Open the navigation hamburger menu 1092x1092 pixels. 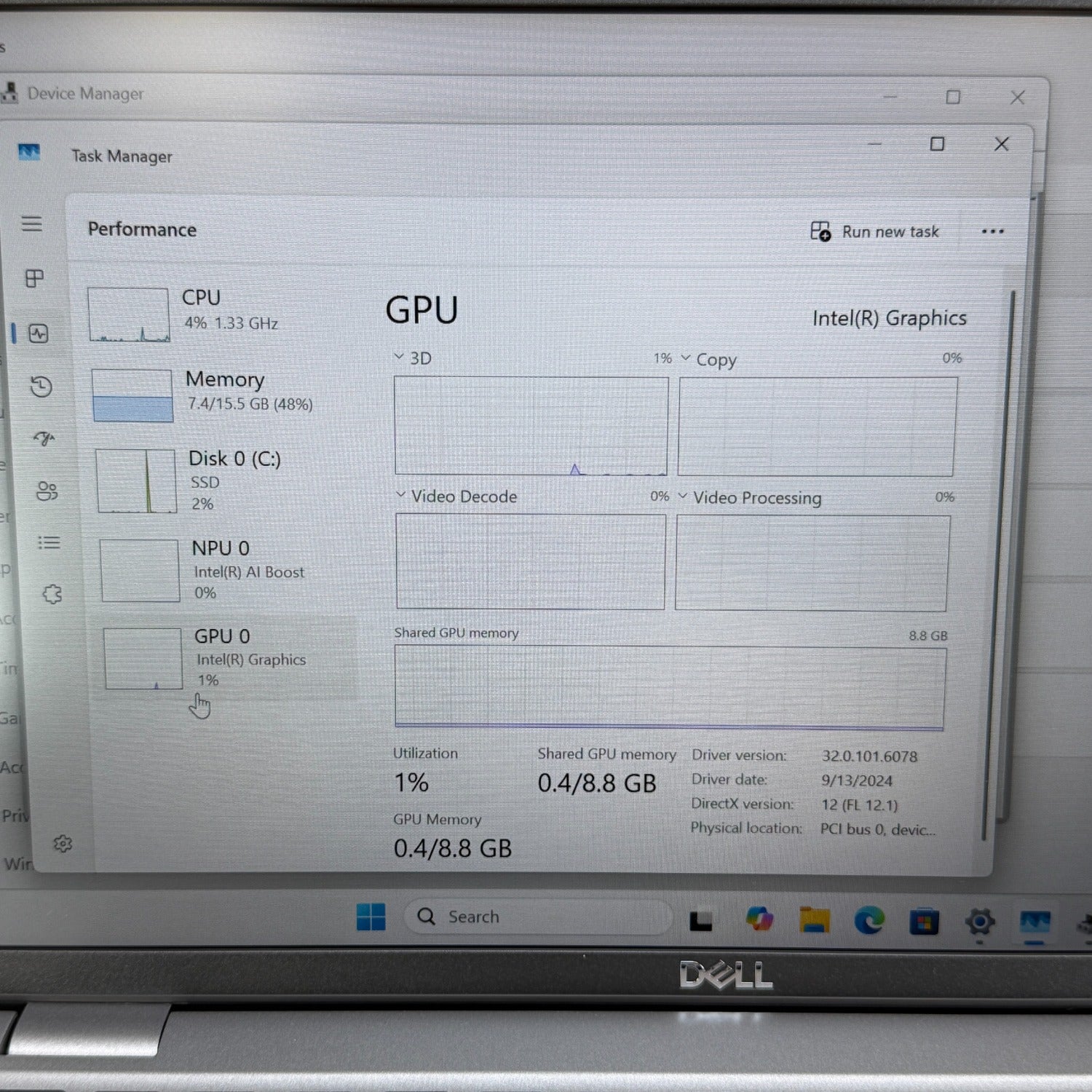point(32,224)
